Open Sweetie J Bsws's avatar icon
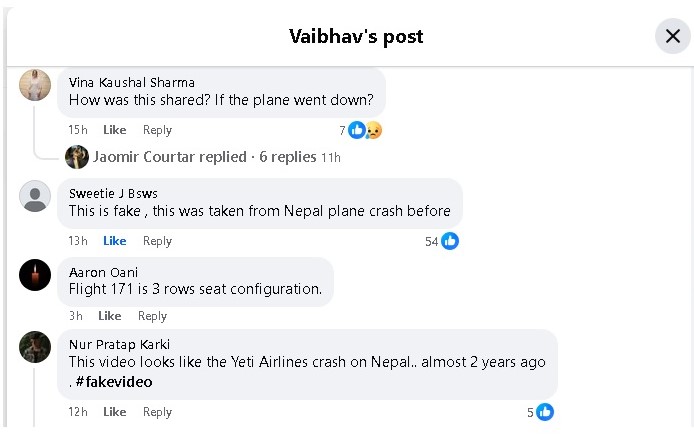Viewport: 694px width, 448px height. click(x=36, y=196)
